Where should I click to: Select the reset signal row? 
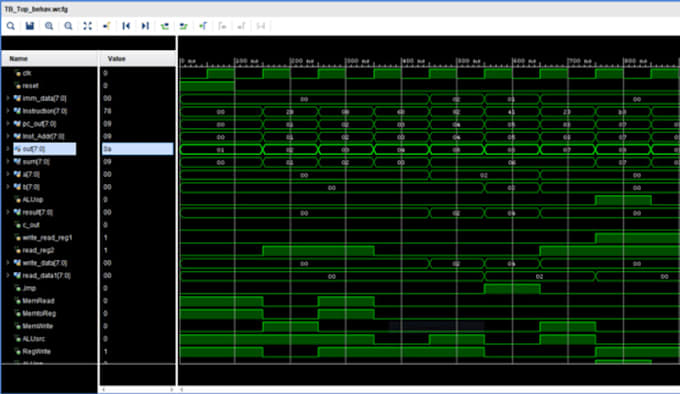click(30, 86)
